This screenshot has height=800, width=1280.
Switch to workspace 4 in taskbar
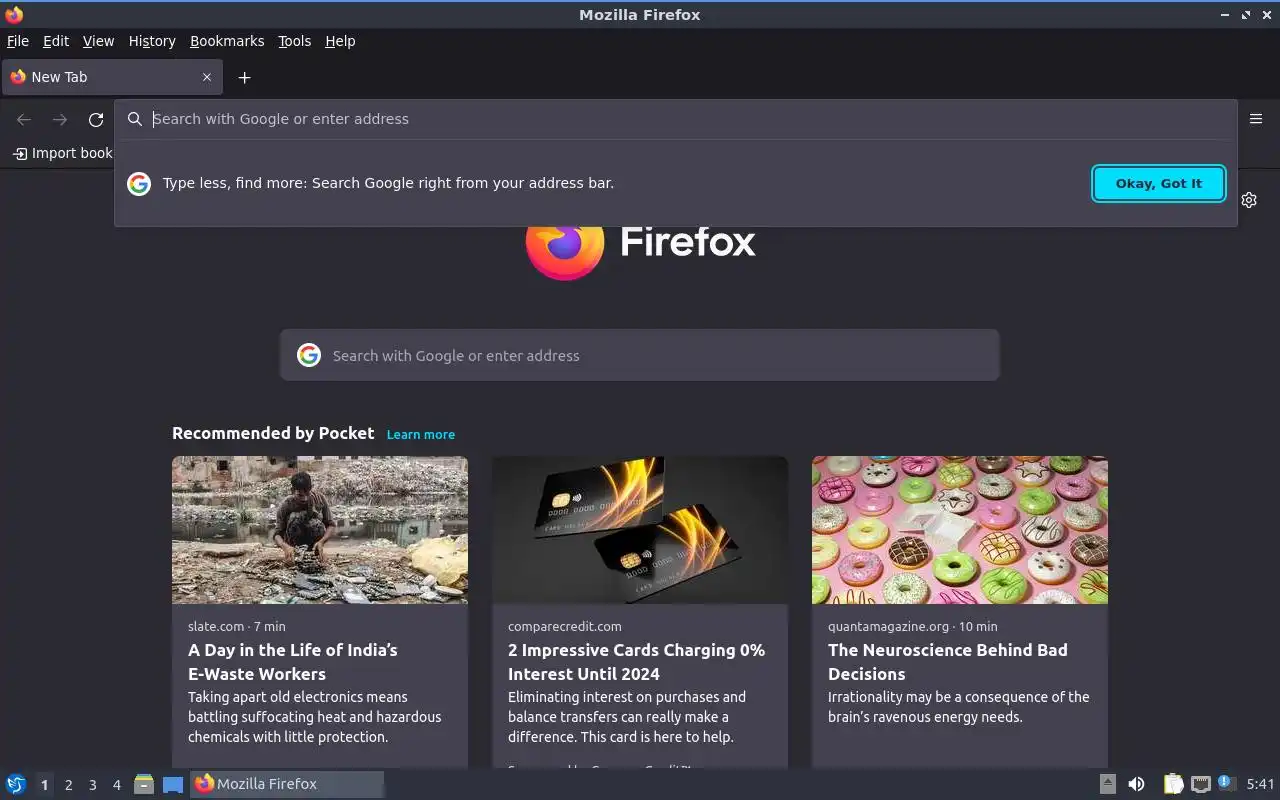click(116, 785)
